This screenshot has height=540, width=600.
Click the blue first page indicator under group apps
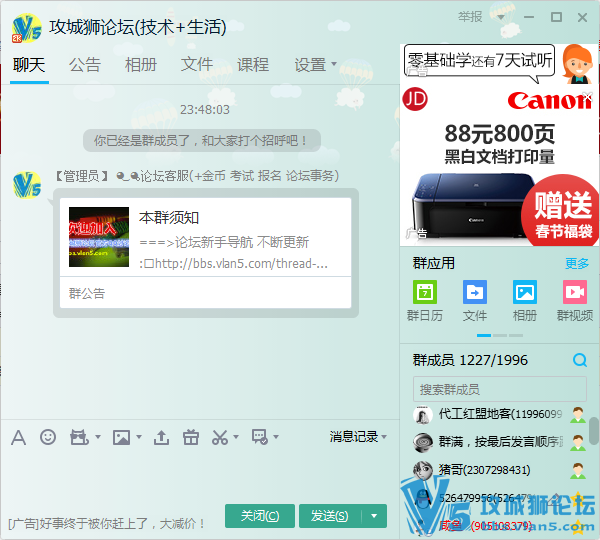pyautogui.click(x=484, y=335)
